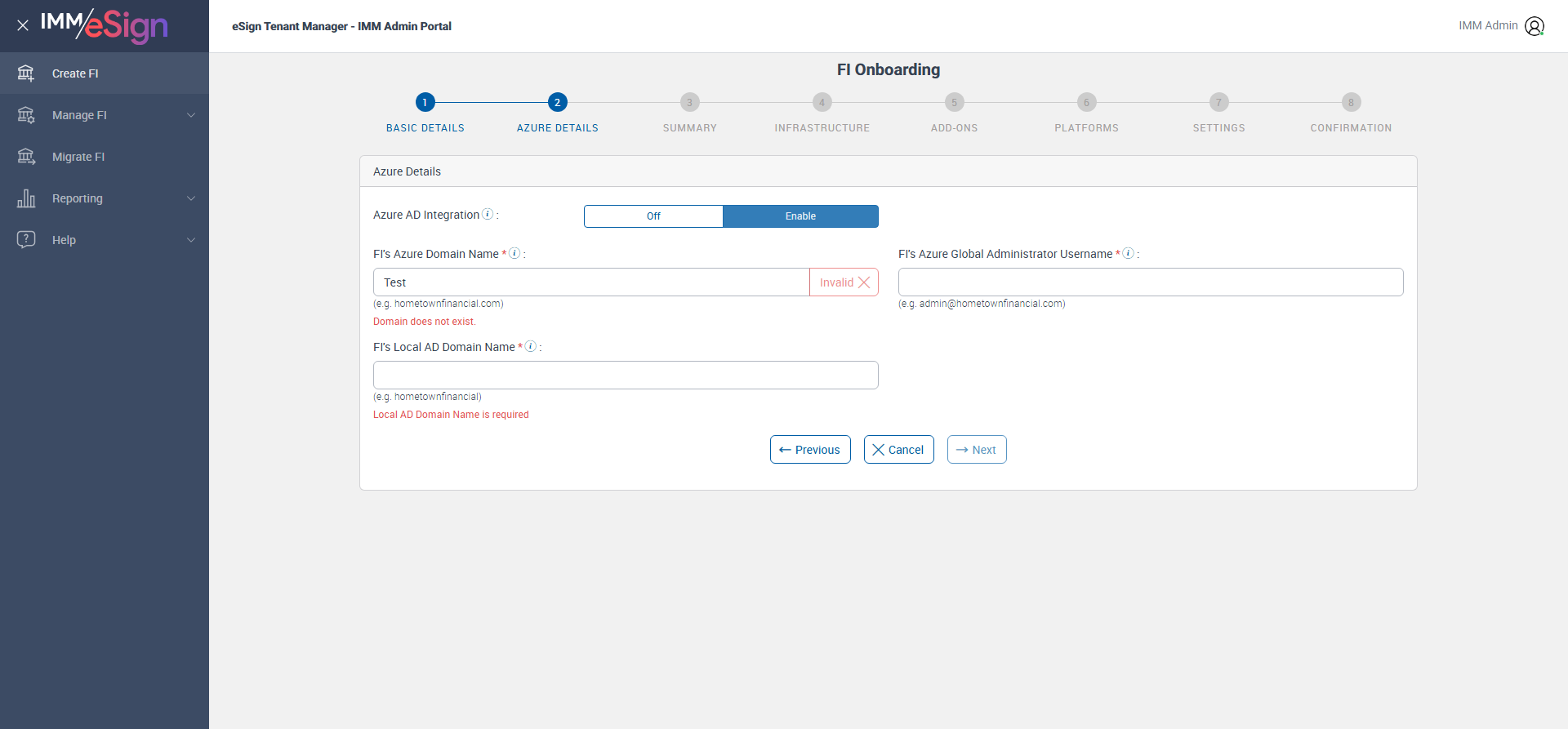Show info for FI's Local AD Domain Name
The width and height of the screenshot is (1568, 729).
point(530,346)
